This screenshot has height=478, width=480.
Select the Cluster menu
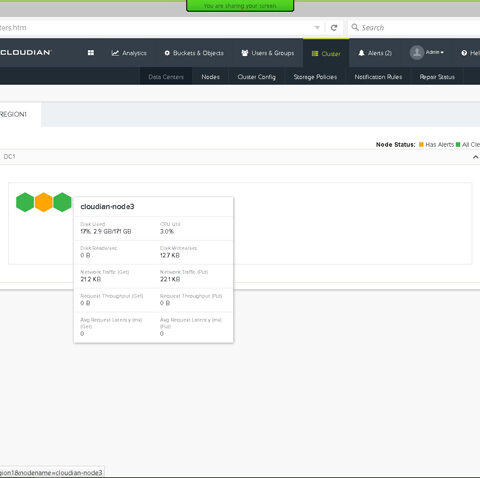tap(326, 53)
